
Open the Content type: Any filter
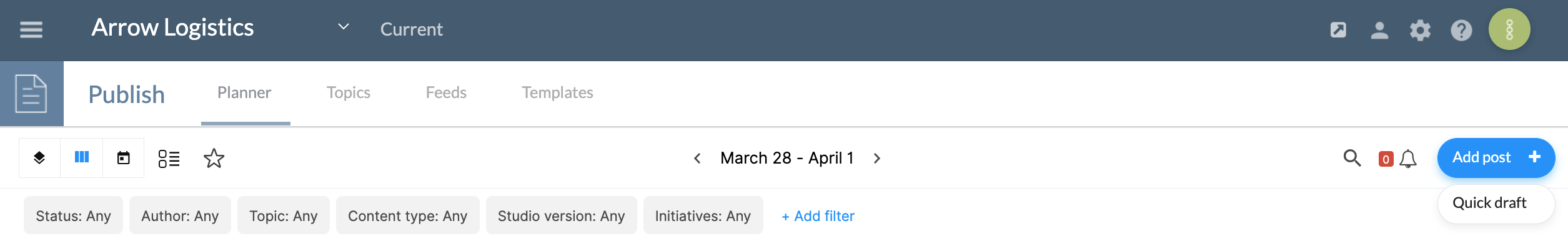point(408,215)
